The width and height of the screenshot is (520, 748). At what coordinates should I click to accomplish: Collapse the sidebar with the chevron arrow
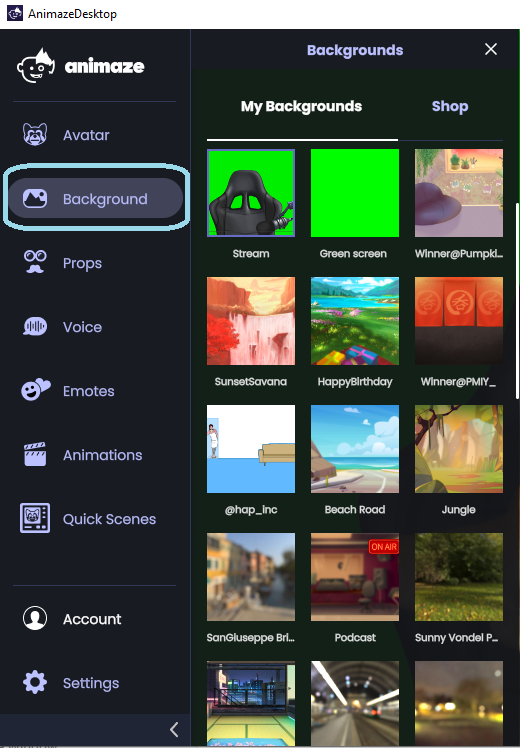click(x=174, y=729)
